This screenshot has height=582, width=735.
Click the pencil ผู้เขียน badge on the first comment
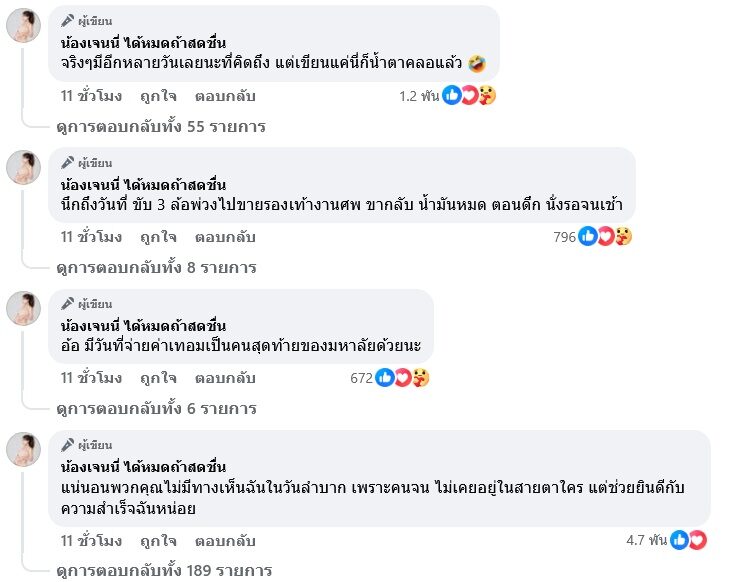click(87, 21)
